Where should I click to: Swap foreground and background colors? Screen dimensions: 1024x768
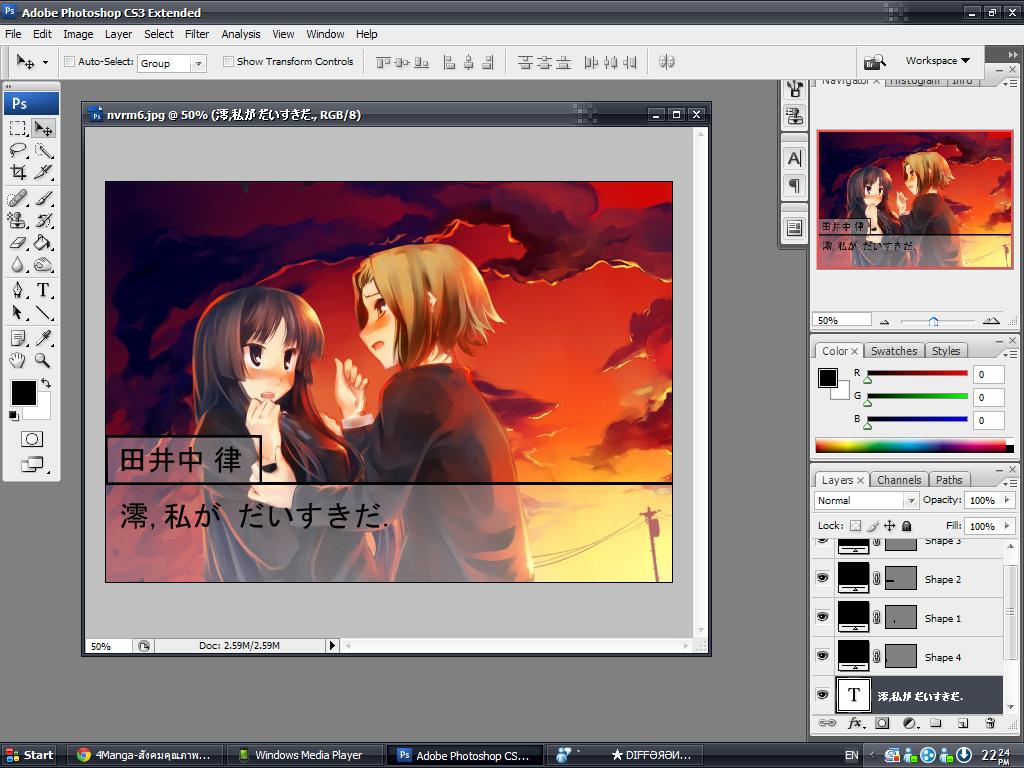click(46, 383)
